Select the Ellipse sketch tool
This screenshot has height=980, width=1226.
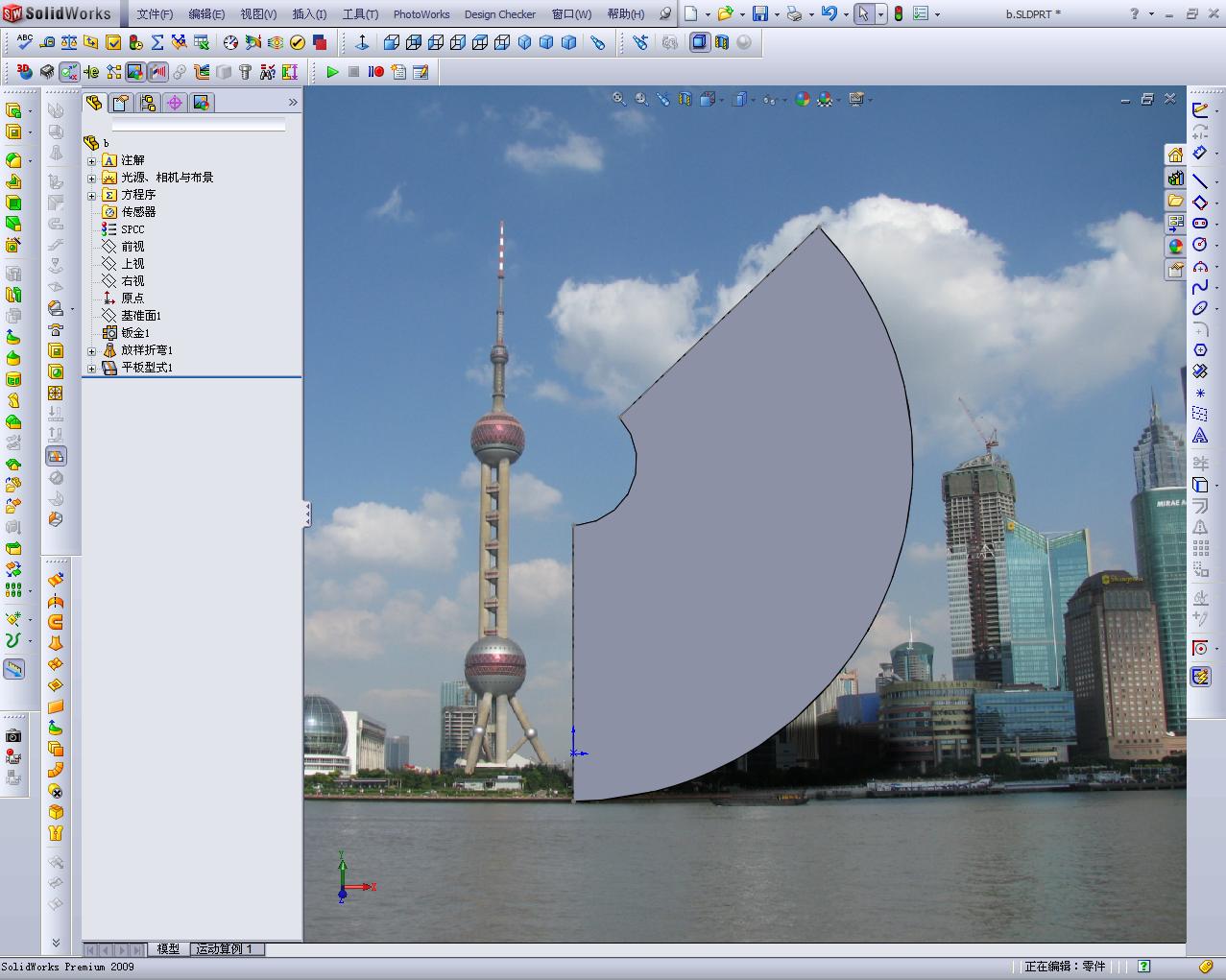(1200, 308)
